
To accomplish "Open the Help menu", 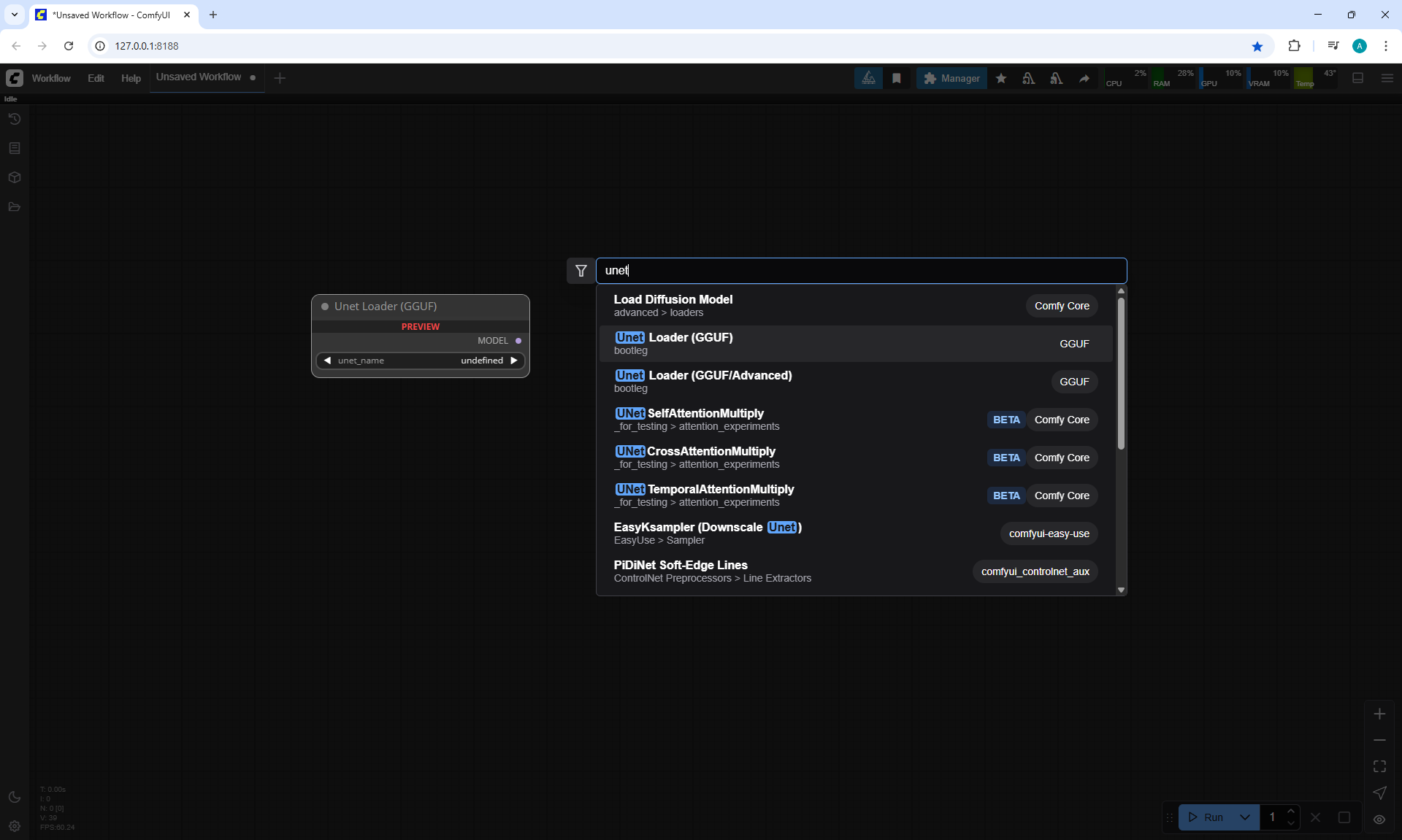I will click(x=131, y=78).
